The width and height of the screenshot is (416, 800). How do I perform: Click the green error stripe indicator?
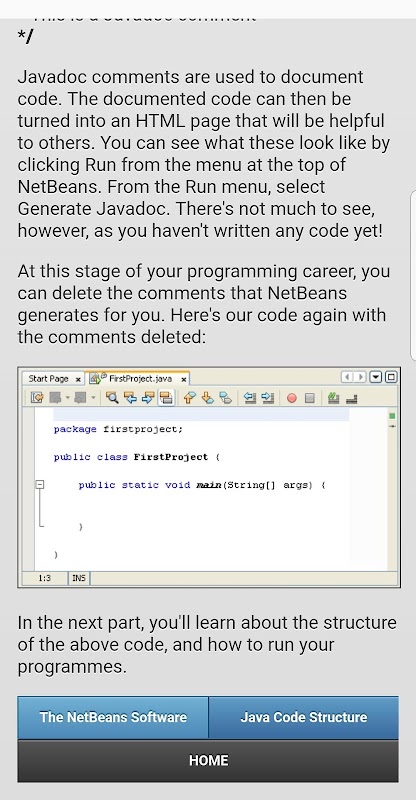pyautogui.click(x=392, y=416)
